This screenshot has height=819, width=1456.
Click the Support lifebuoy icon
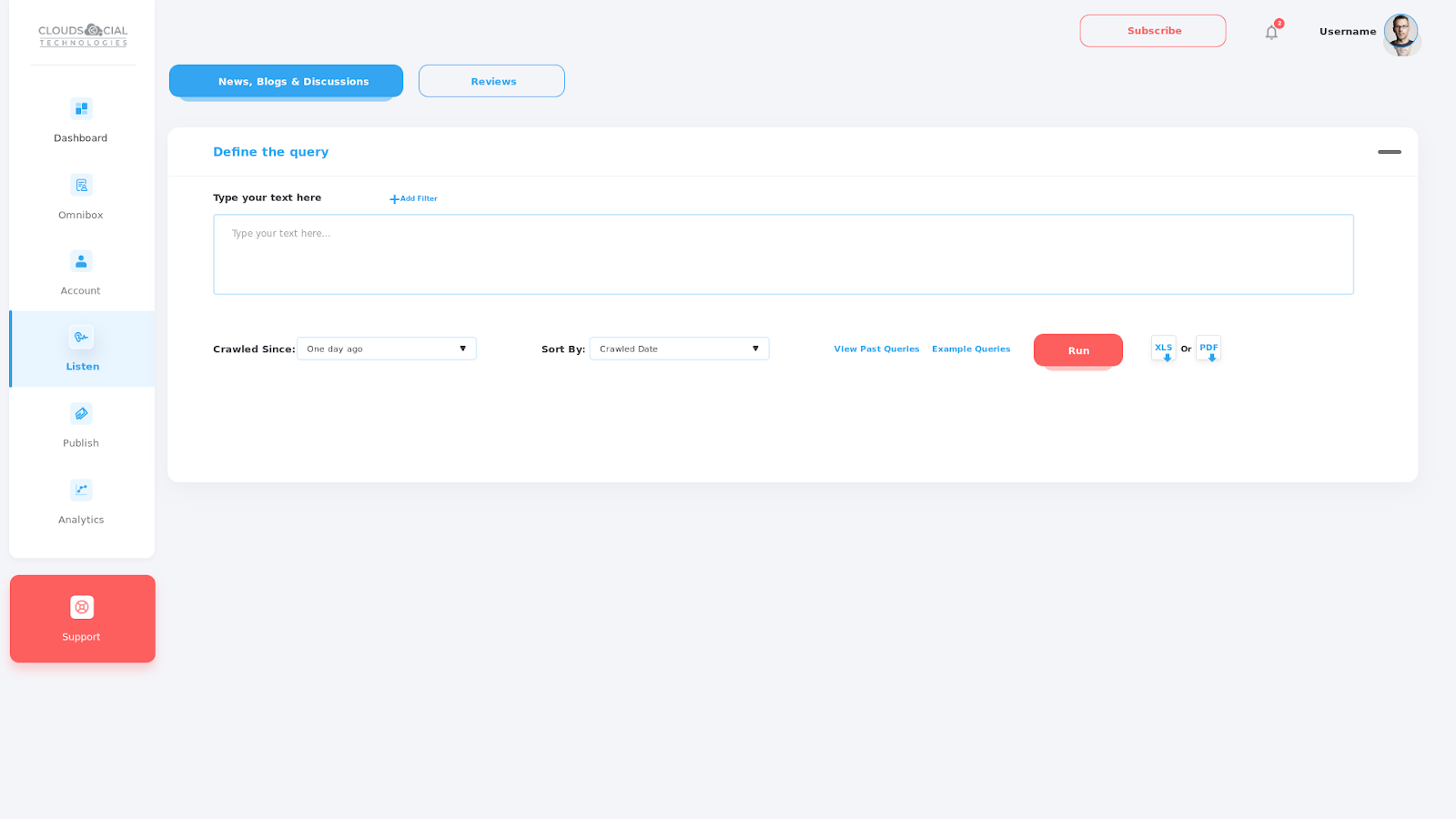point(82,607)
